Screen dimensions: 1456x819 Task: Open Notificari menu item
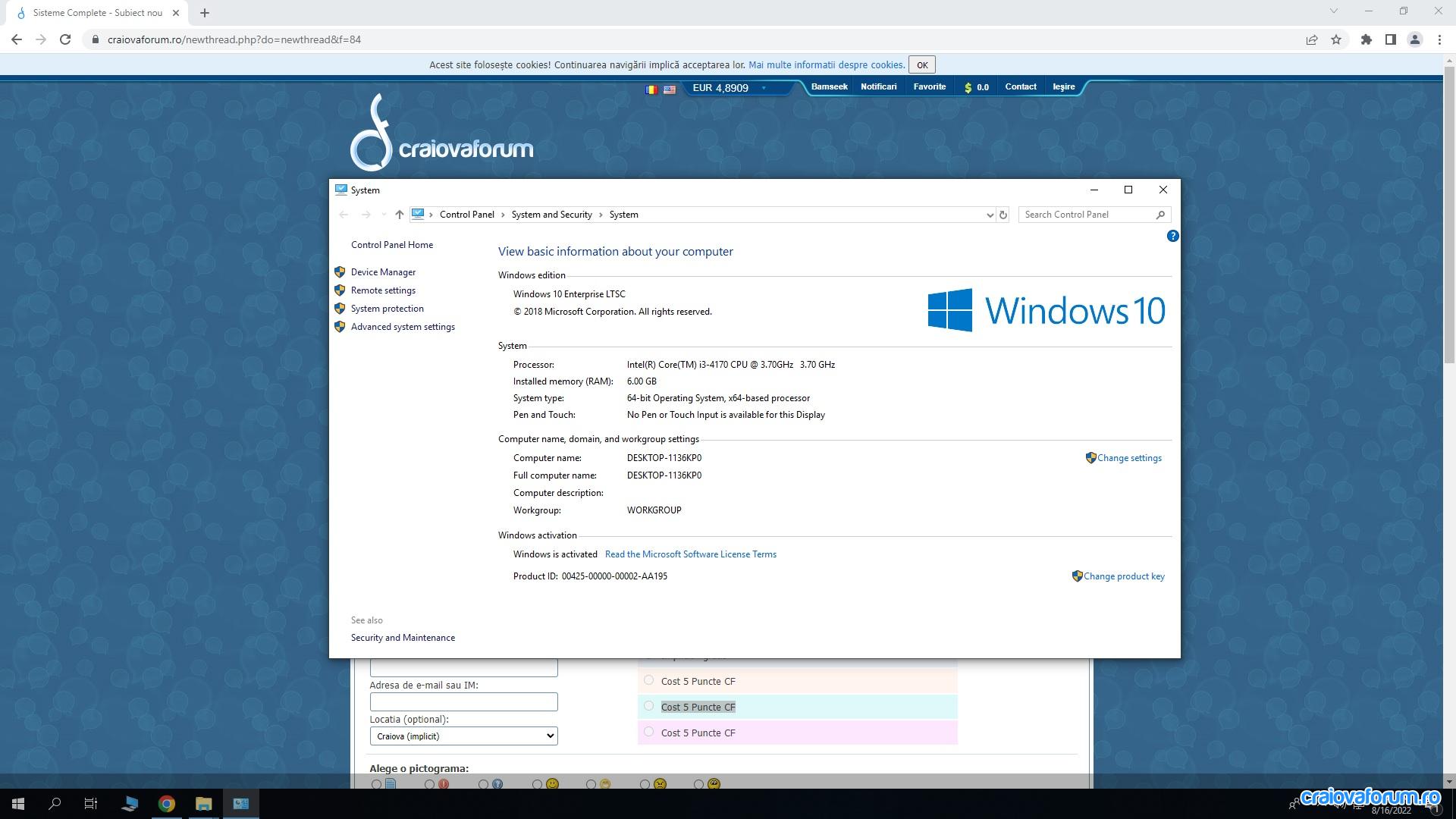pyautogui.click(x=878, y=86)
